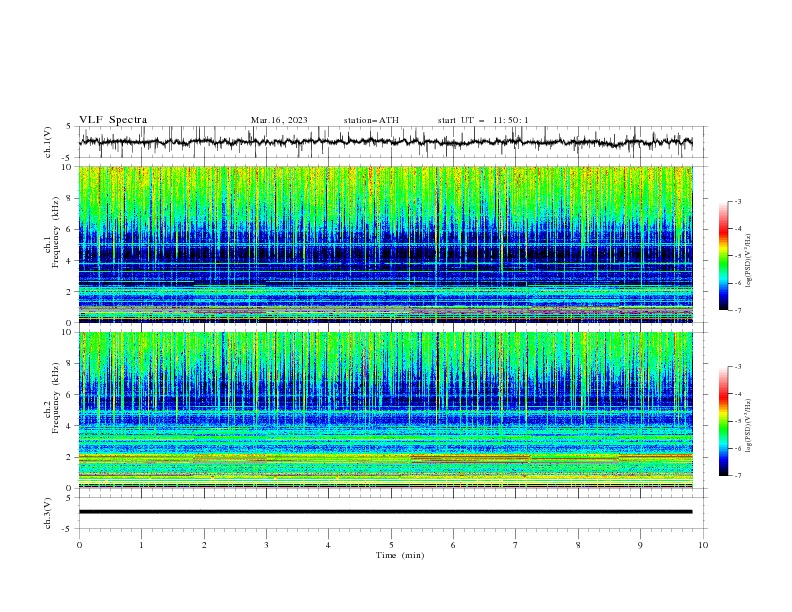Viewport: 792px width, 612px height.
Task: Click the "8" kHz tick on ch.1 spectrogram axis
Action: point(71,198)
